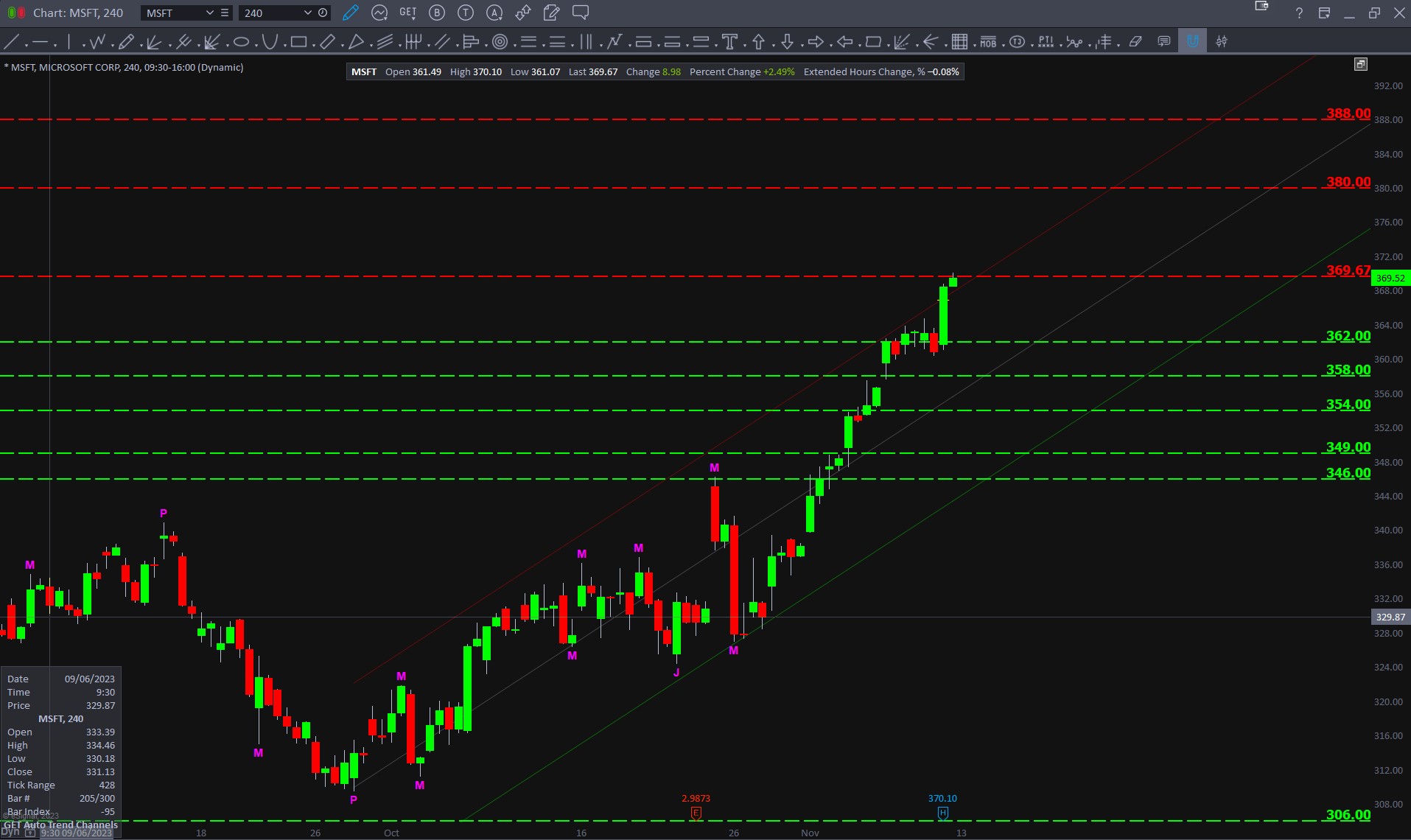This screenshot has width=1411, height=840.
Task: Select the trend line drawing tool
Action: click(12, 42)
